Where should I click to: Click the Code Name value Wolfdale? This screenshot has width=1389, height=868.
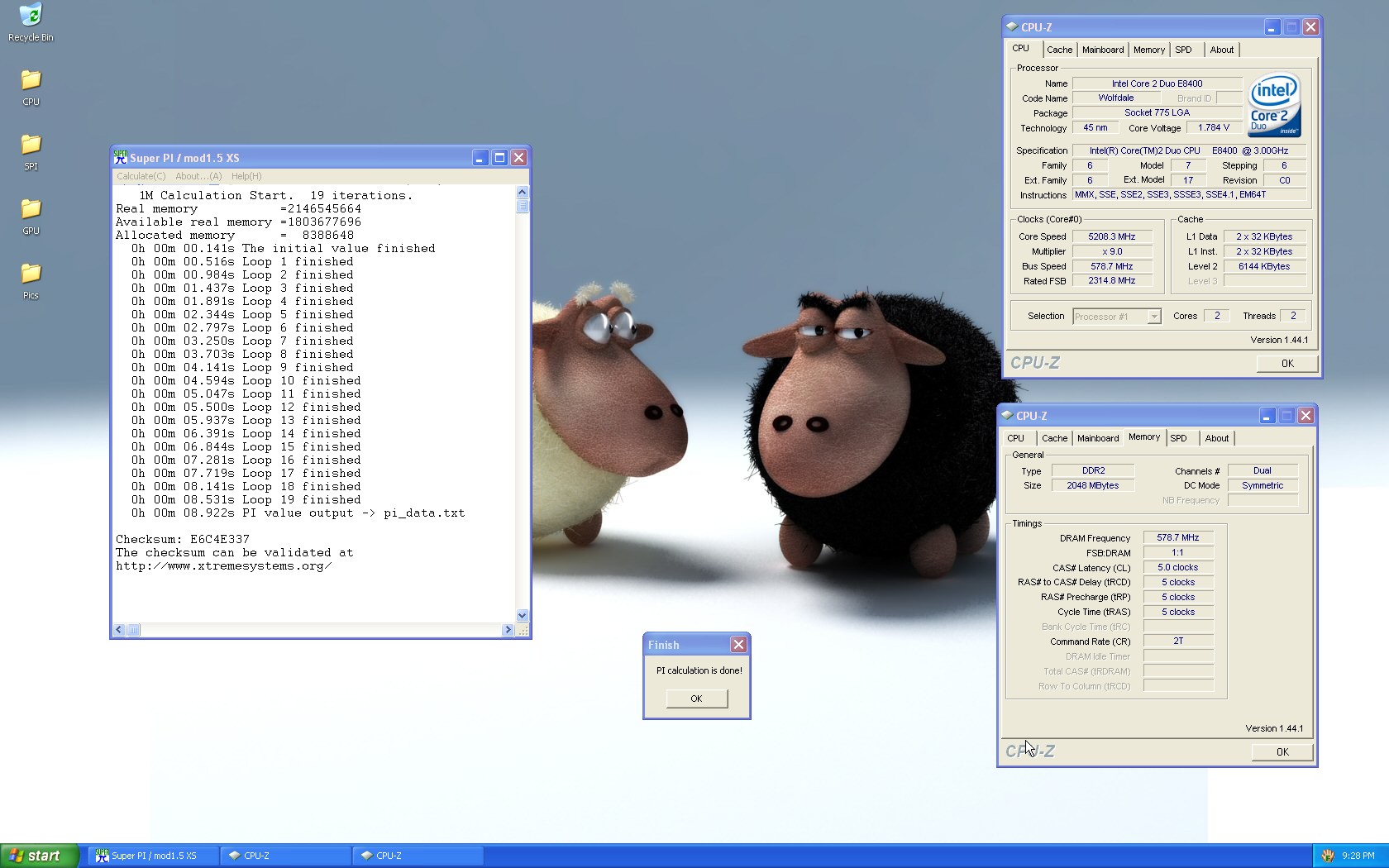[1116, 98]
